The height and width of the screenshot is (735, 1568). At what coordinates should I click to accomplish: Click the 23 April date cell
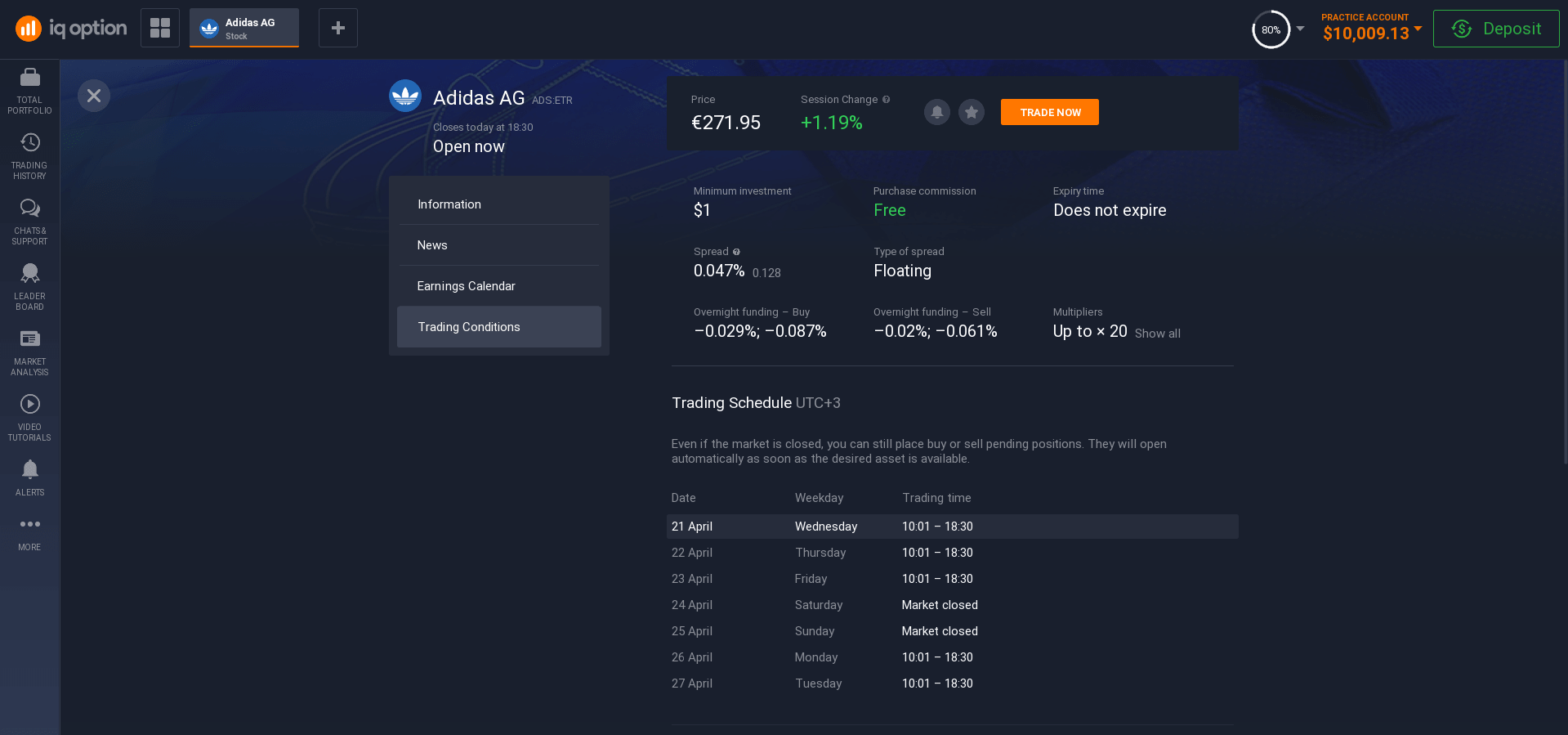pos(692,579)
